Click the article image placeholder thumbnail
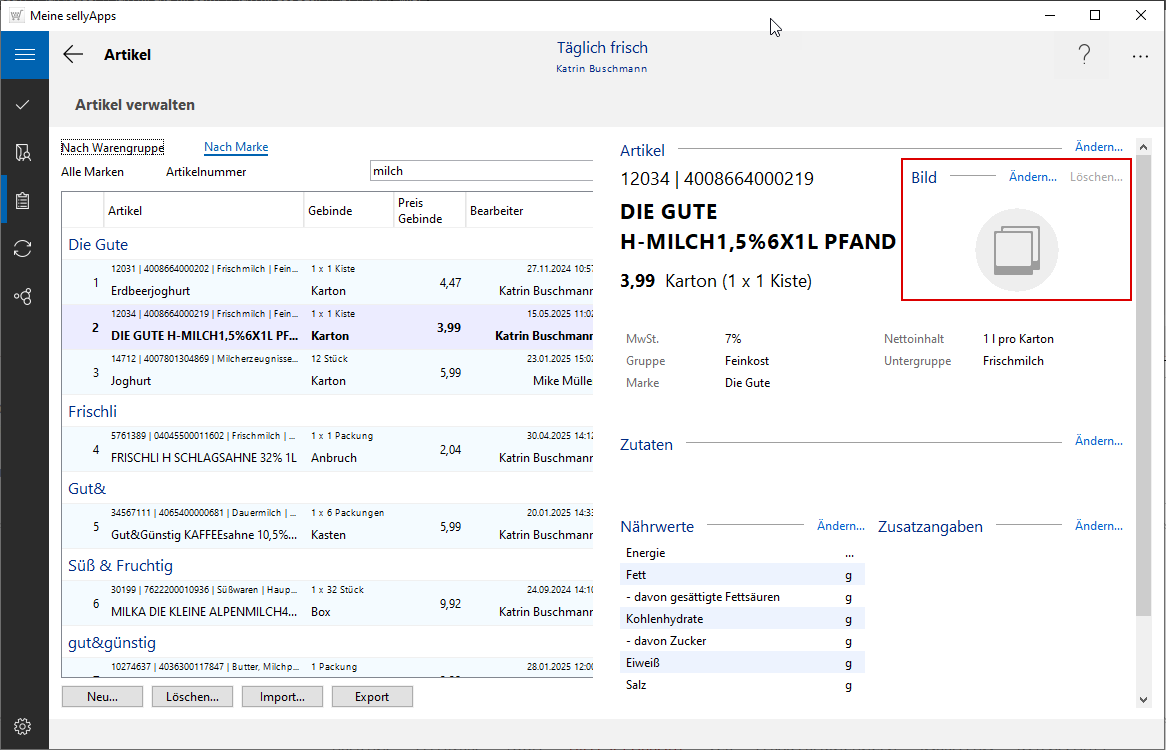1166x750 pixels. point(1016,250)
